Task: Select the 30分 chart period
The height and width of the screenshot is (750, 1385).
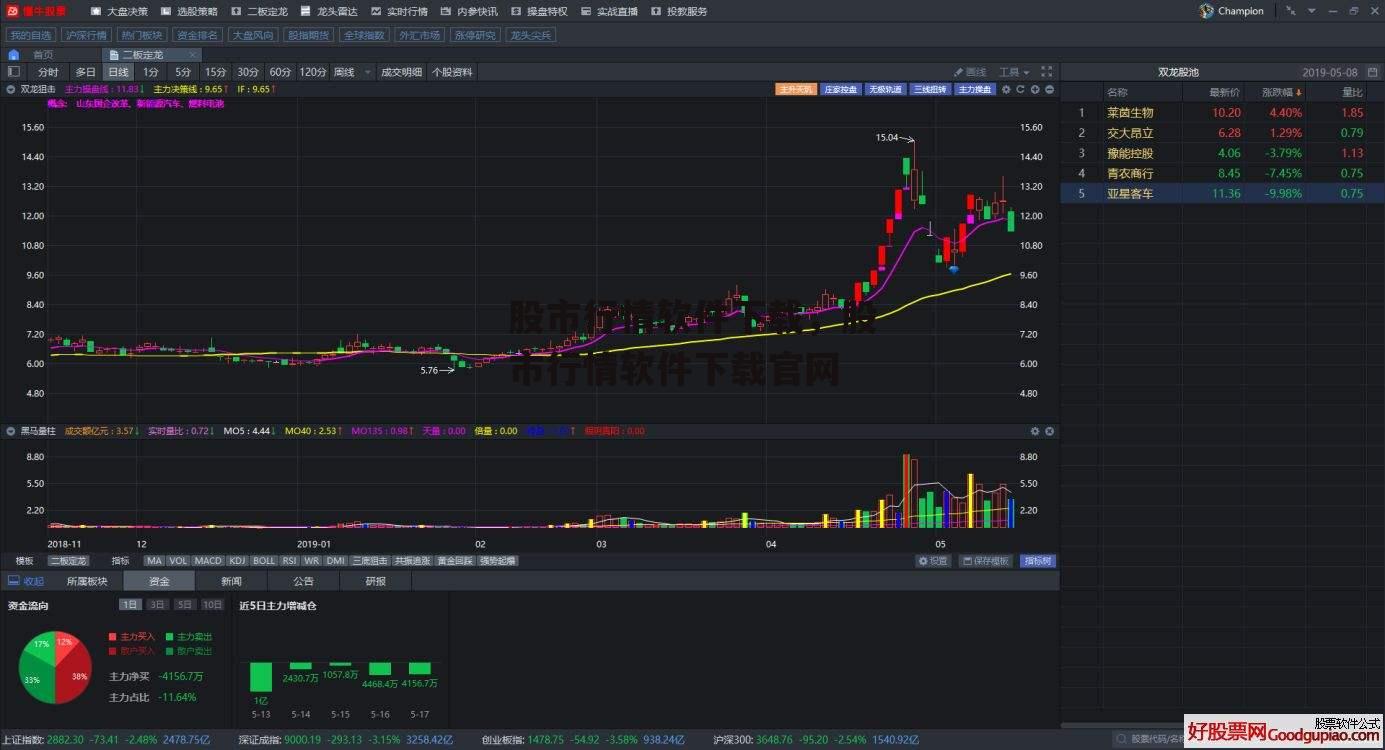Action: [x=248, y=72]
